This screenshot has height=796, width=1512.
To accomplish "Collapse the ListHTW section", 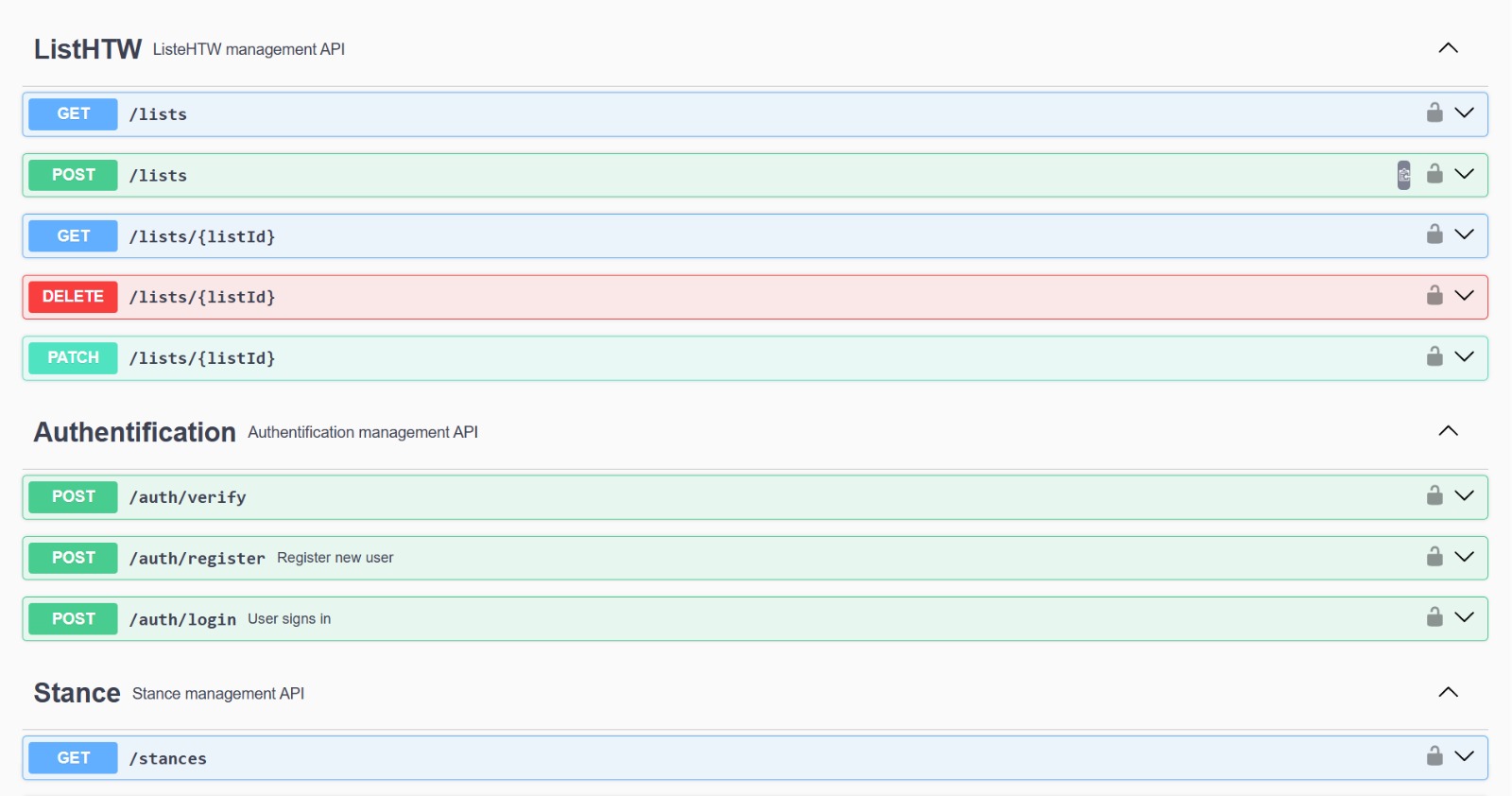I will point(1448,48).
